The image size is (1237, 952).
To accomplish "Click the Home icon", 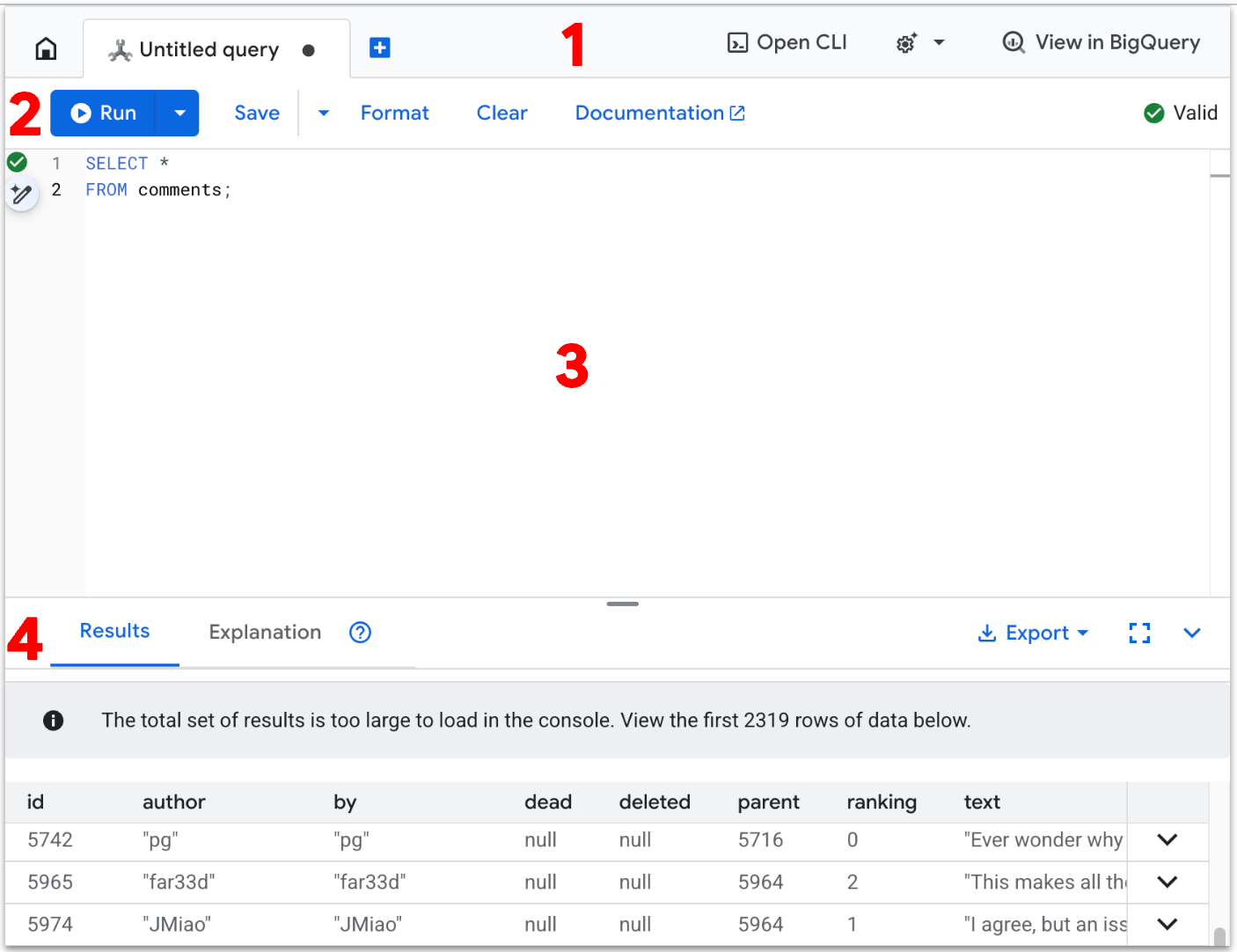I will pos(44,48).
